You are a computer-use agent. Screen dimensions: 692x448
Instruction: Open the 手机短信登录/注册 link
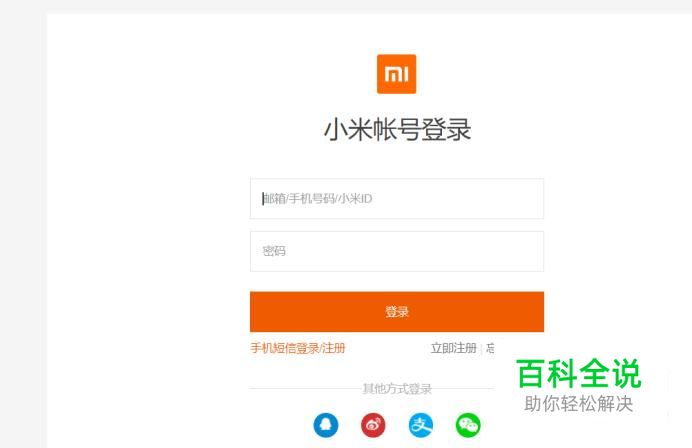click(x=297, y=348)
